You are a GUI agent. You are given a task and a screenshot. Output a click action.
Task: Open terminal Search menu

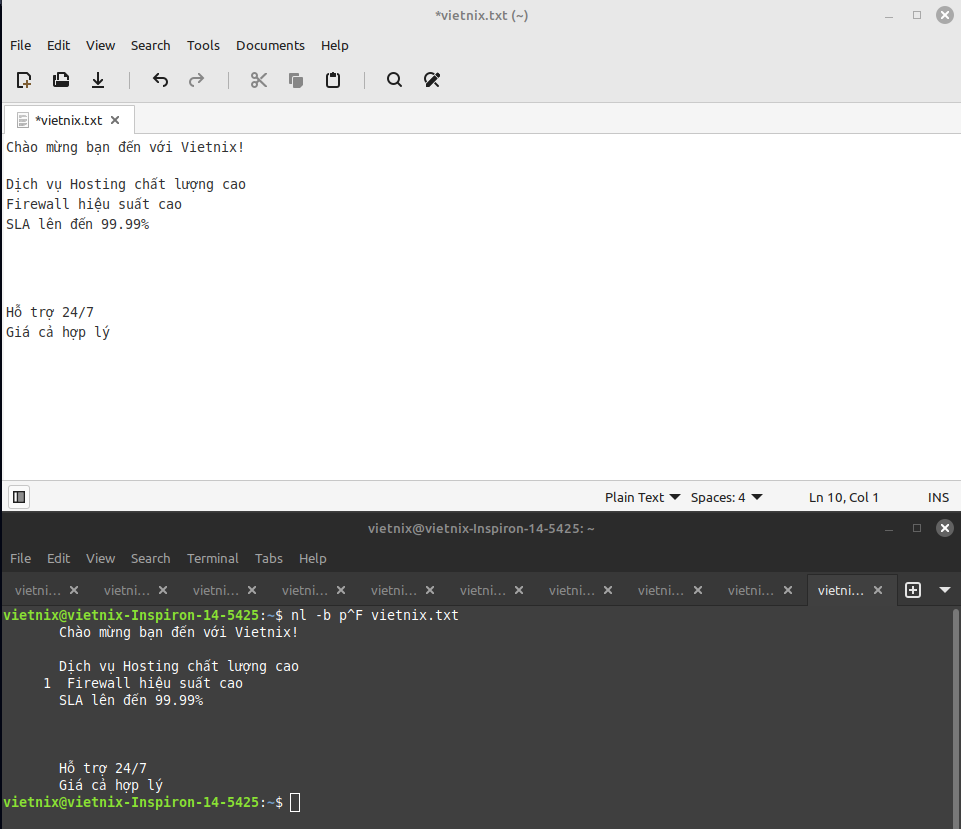point(150,558)
